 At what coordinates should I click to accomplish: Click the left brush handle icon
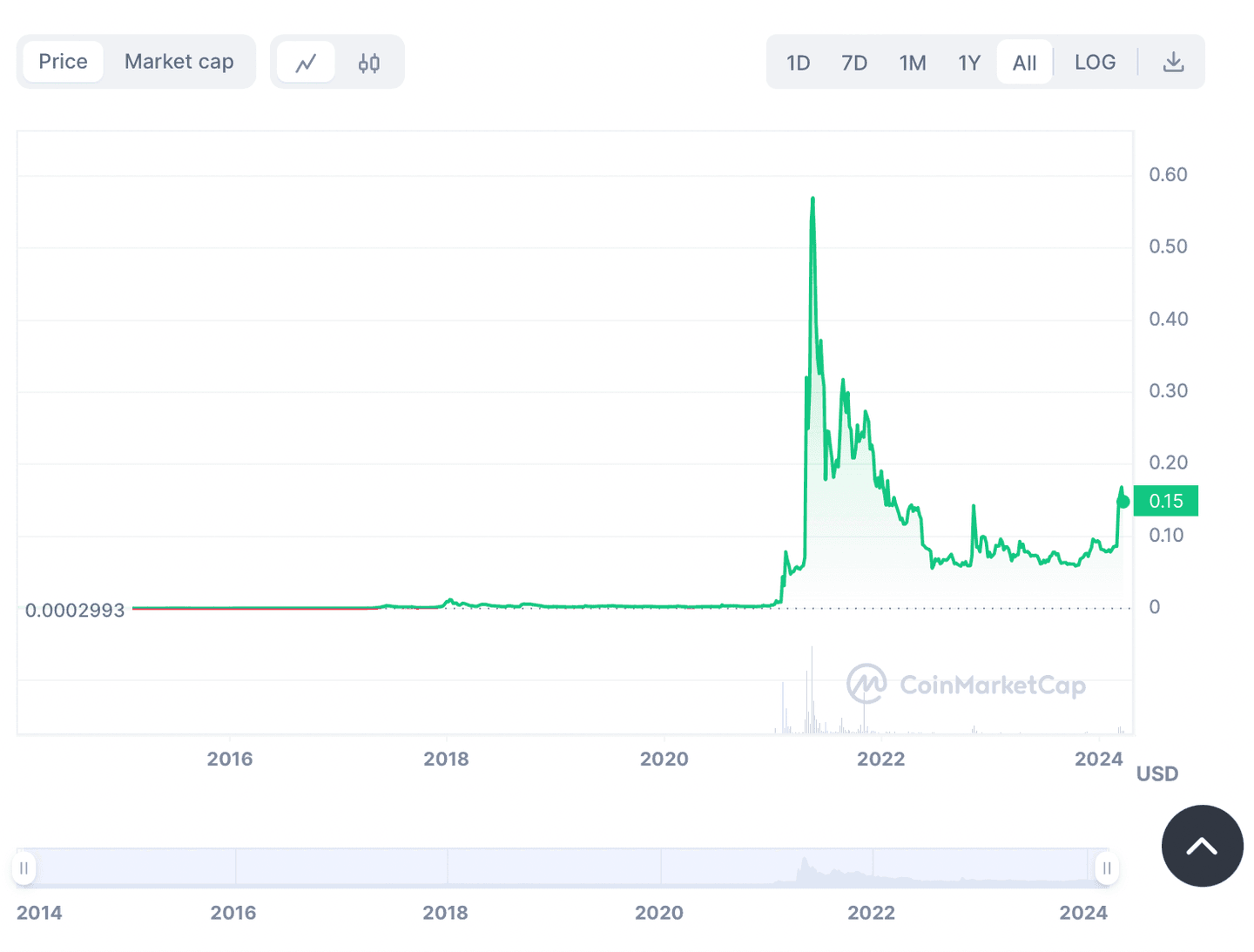coord(24,868)
